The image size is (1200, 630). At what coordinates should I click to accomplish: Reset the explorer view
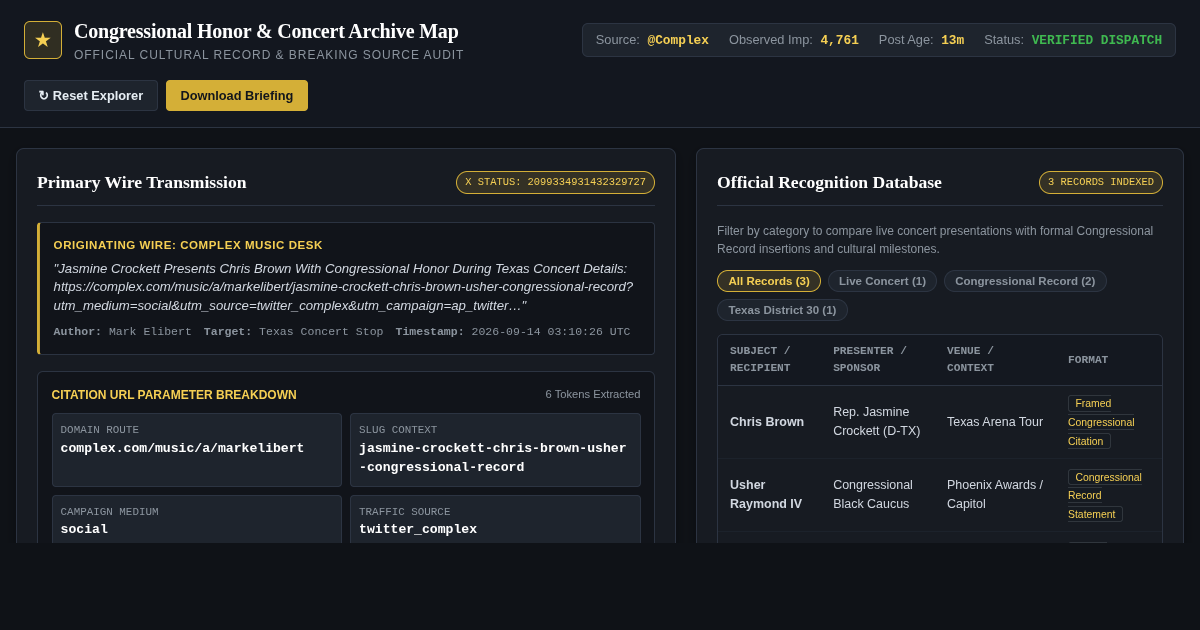(91, 96)
